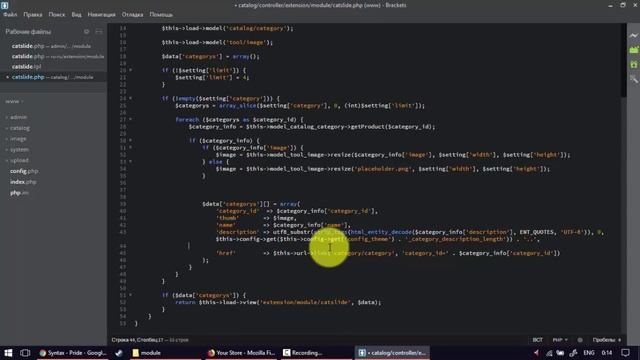Click line number 39 in gutter
The width and height of the screenshot is (640, 360).
123,204
